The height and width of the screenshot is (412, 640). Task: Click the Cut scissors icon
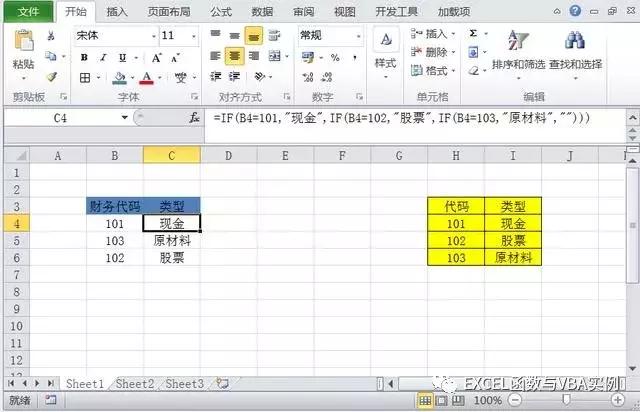pyautogui.click(x=51, y=36)
